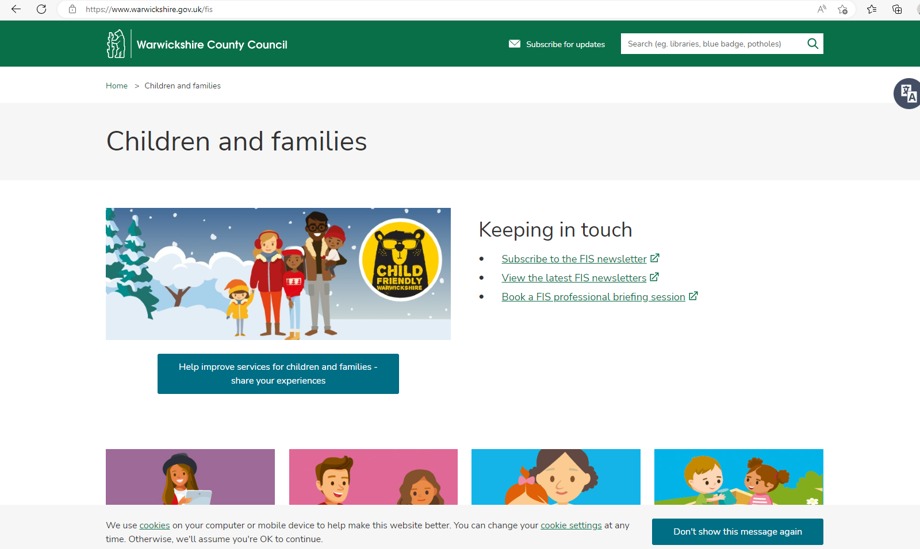The image size is (920, 549).
Task: Click the browser back arrow
Action: coord(16,9)
